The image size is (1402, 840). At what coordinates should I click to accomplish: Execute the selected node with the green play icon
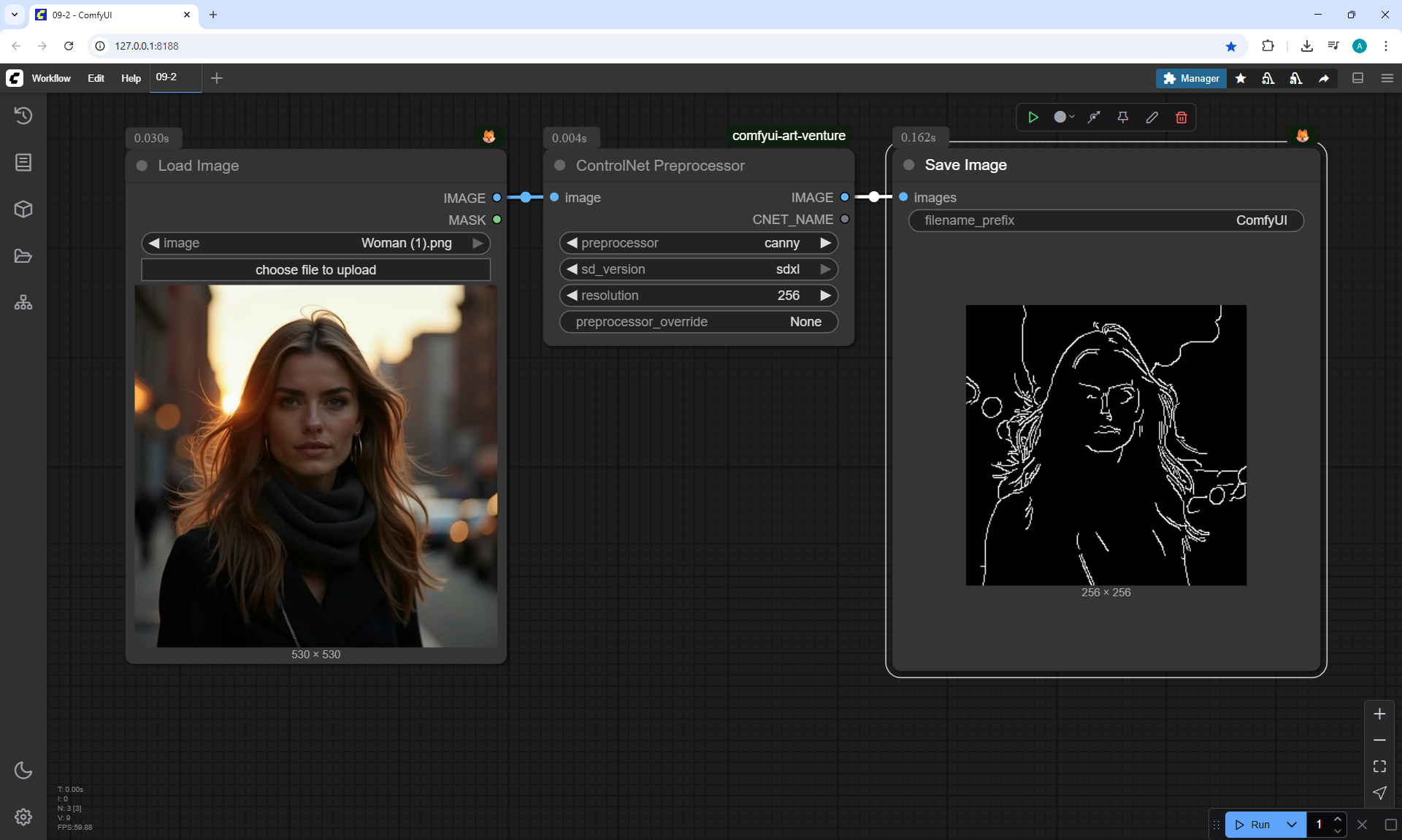click(x=1033, y=117)
